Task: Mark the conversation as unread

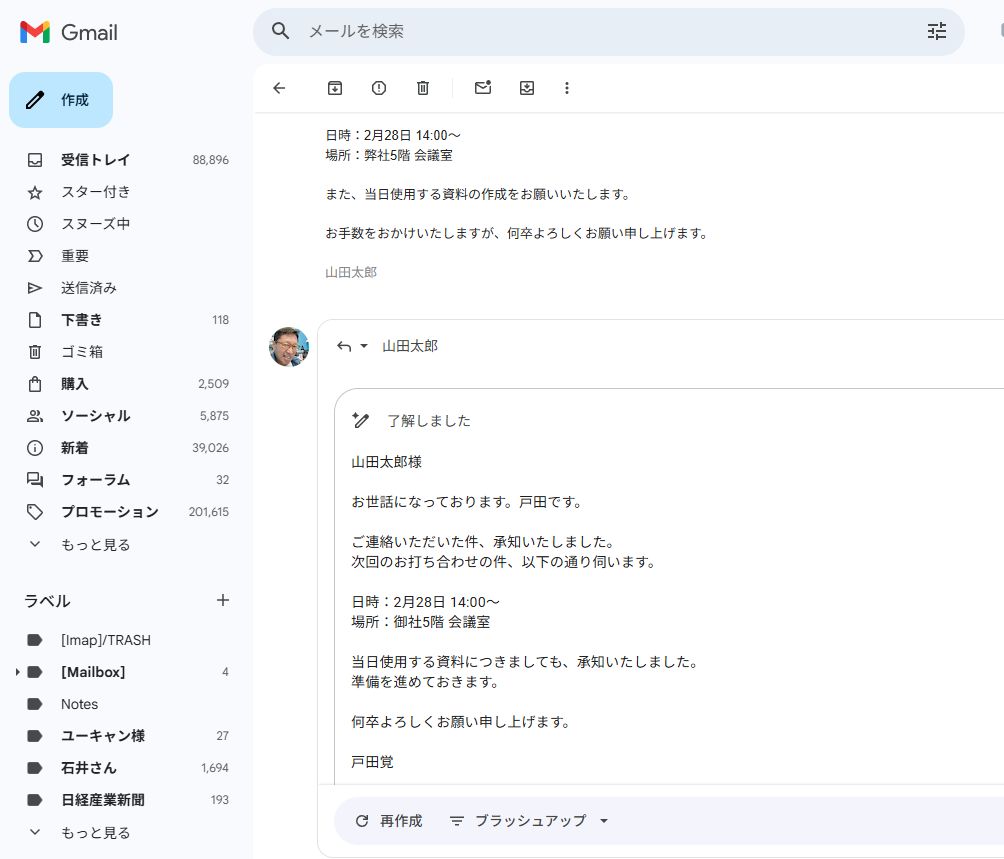Action: coord(483,88)
